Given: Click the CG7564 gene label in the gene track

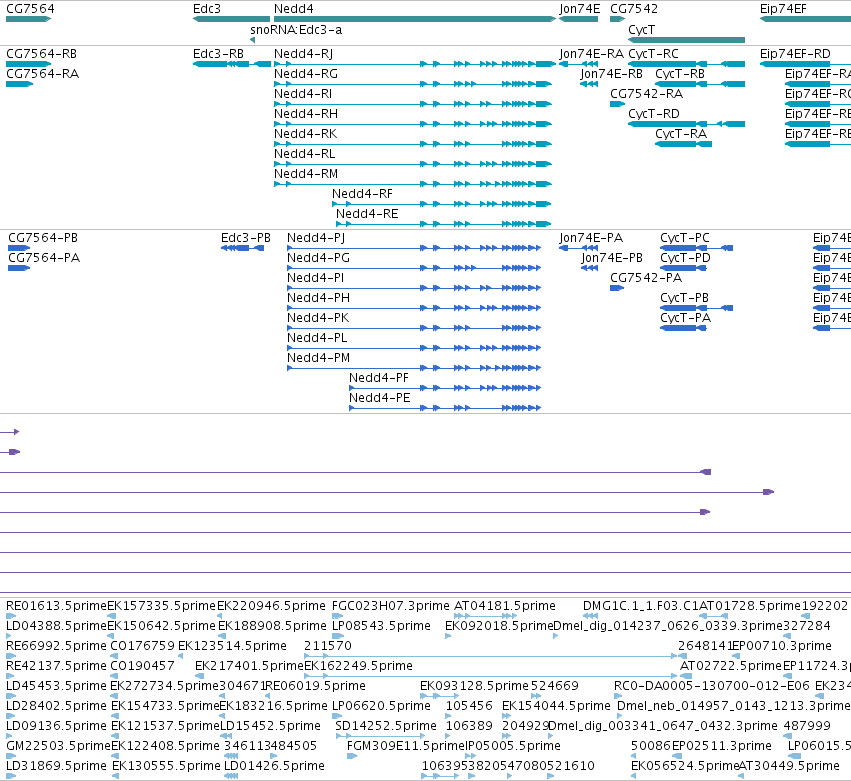Looking at the screenshot, I should pos(30,9).
